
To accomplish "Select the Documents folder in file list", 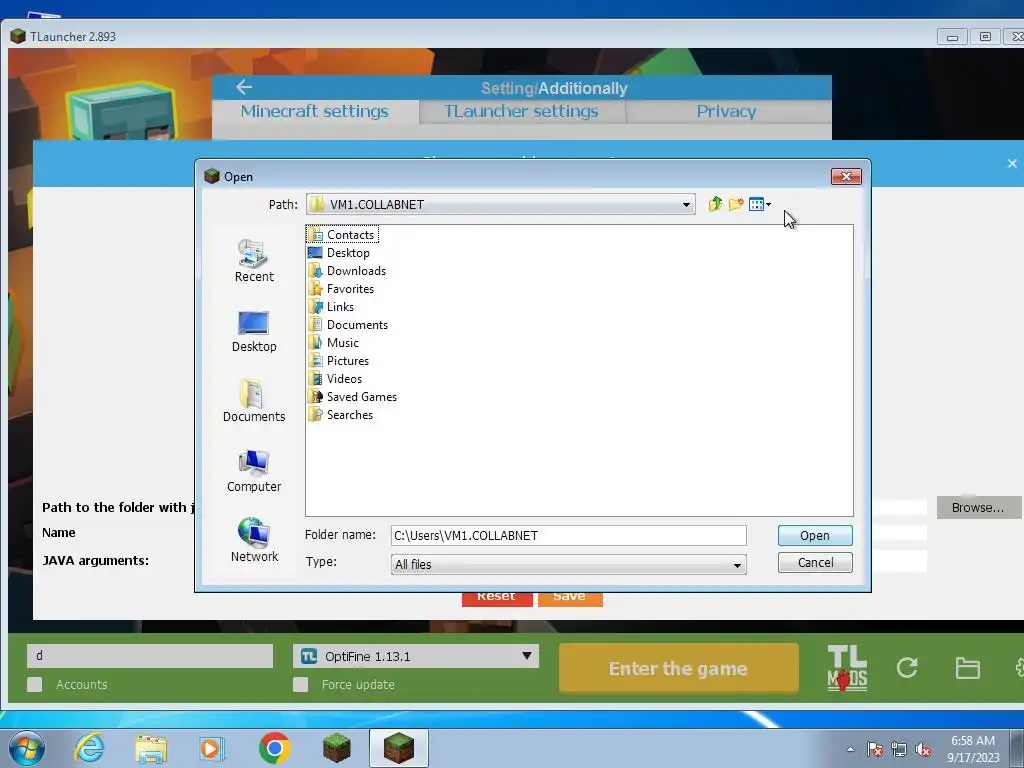I will (348, 325).
